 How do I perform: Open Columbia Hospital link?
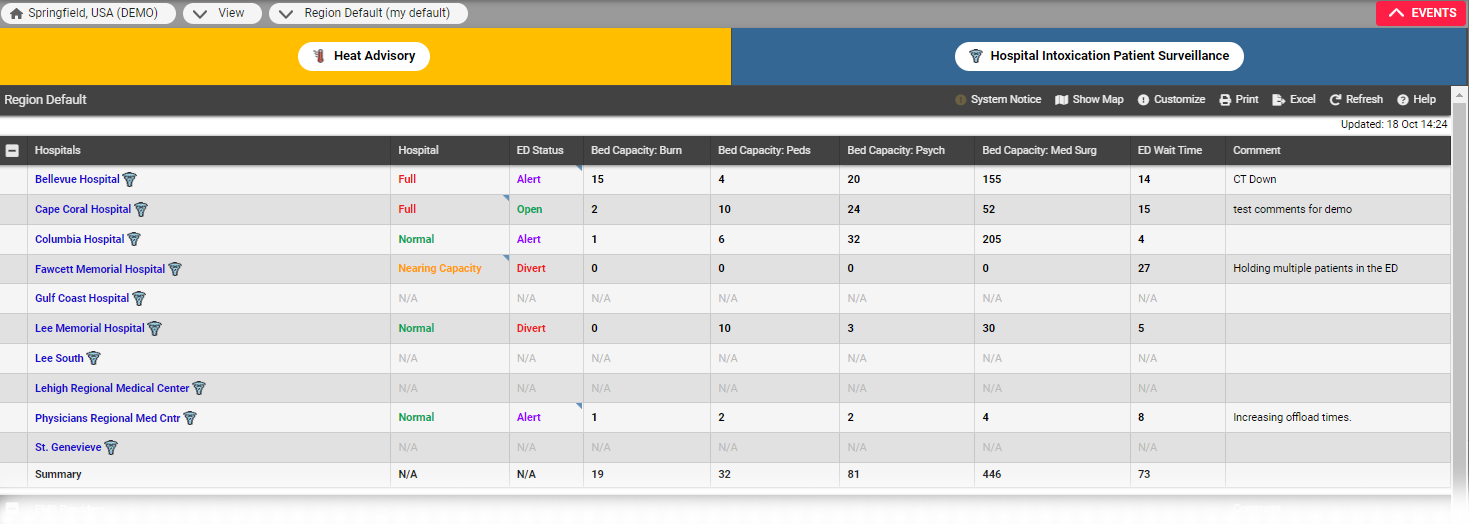(x=80, y=240)
